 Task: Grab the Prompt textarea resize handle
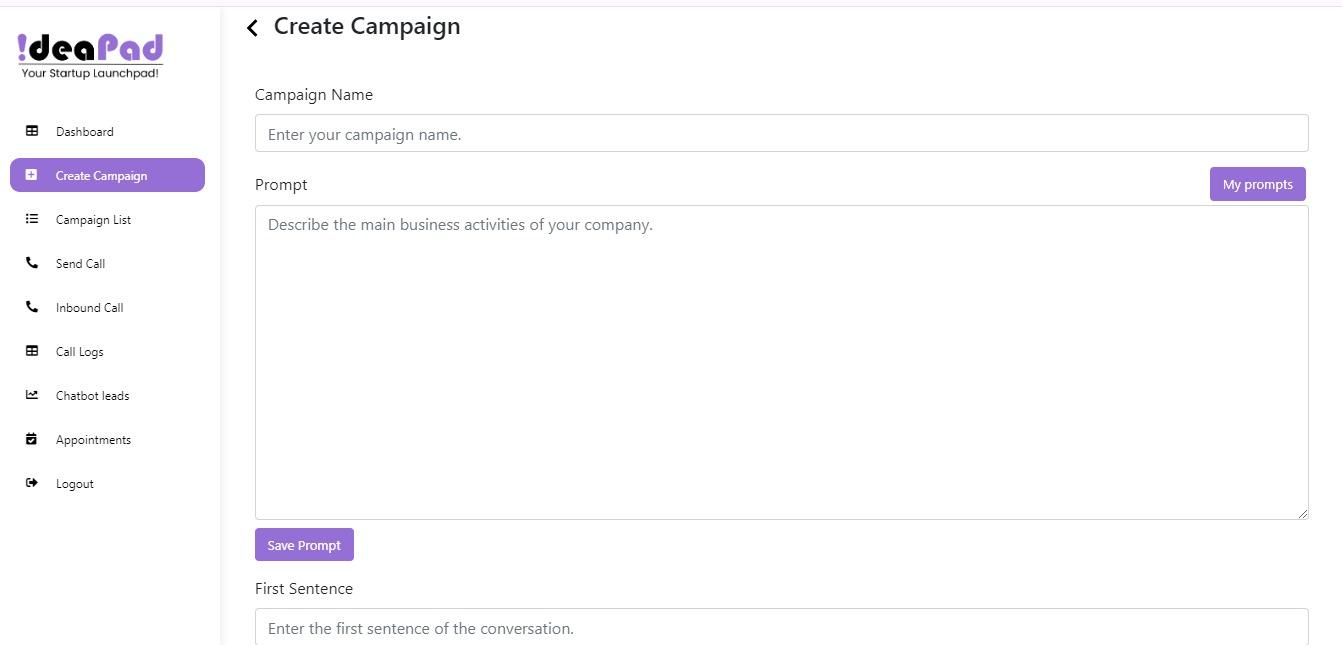[x=1302, y=513]
